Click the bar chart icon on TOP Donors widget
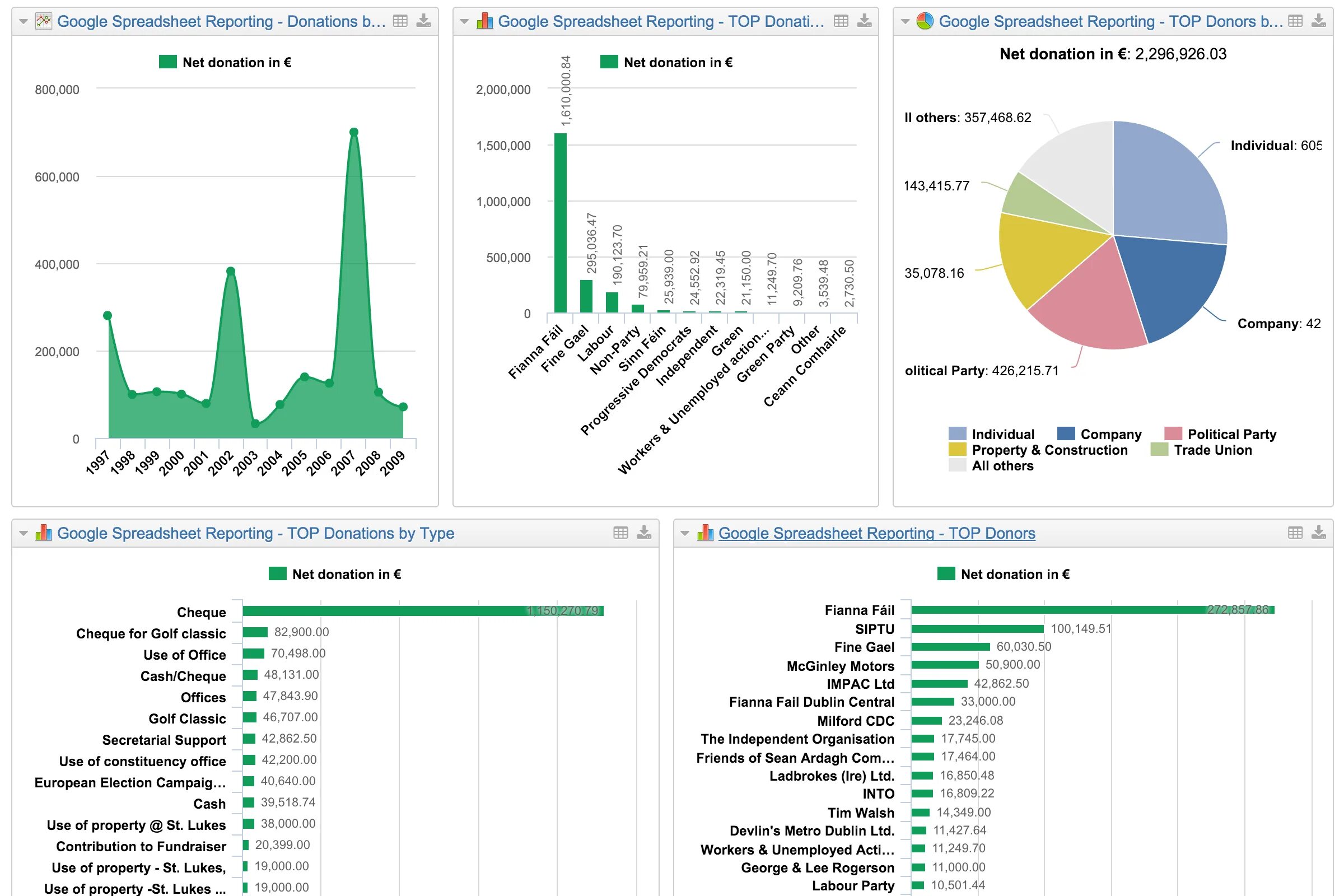The height and width of the screenshot is (896, 1344). coord(704,533)
